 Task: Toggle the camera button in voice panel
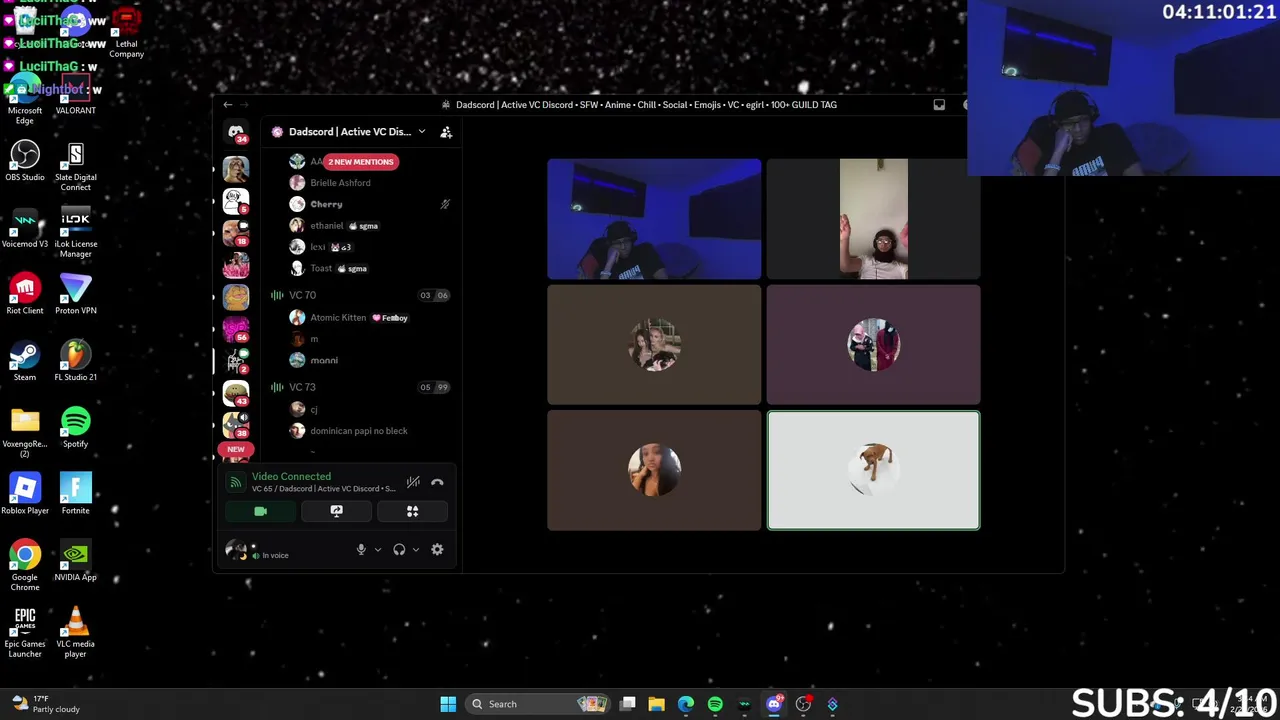click(x=260, y=511)
